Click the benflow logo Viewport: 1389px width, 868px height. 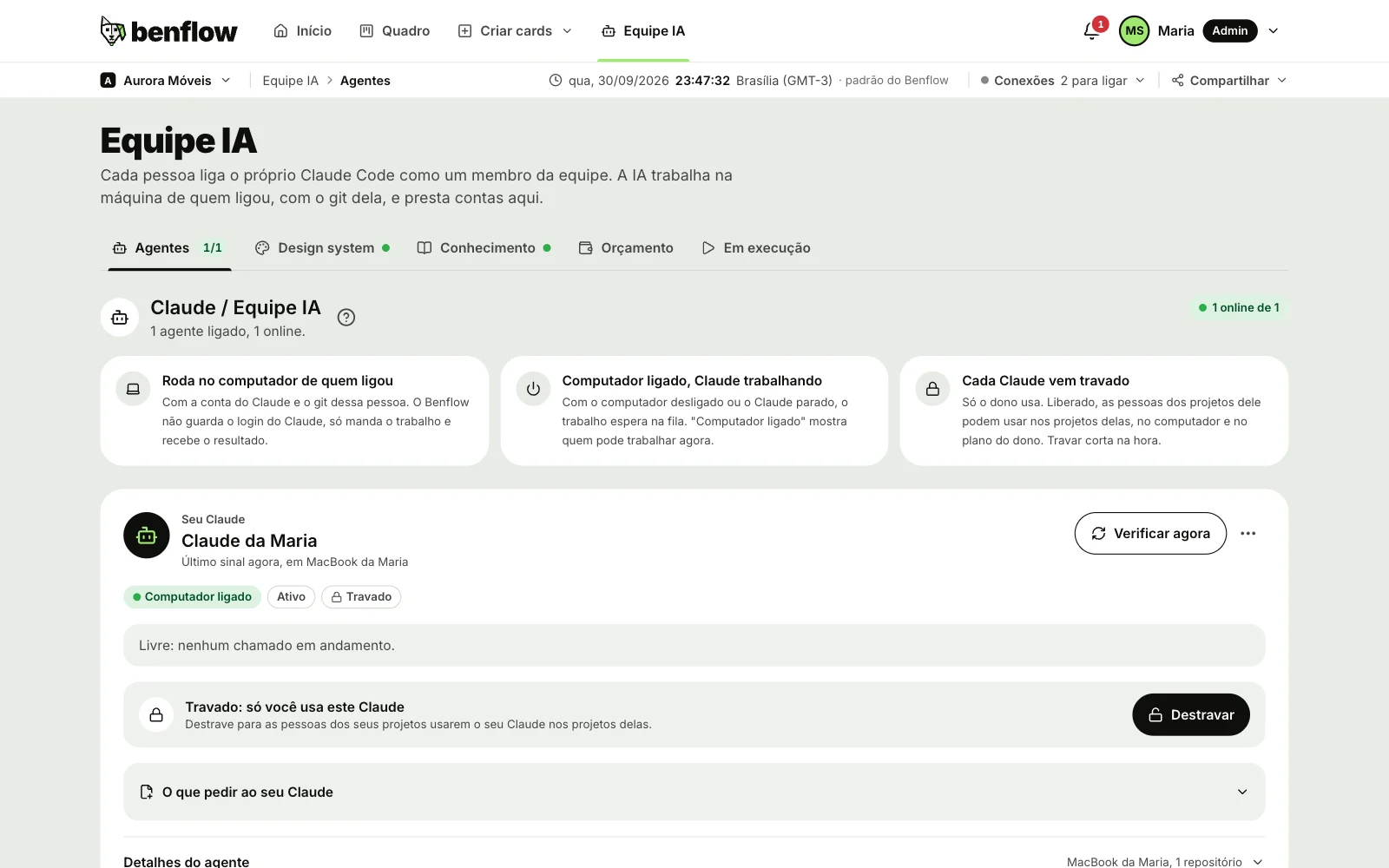168,31
